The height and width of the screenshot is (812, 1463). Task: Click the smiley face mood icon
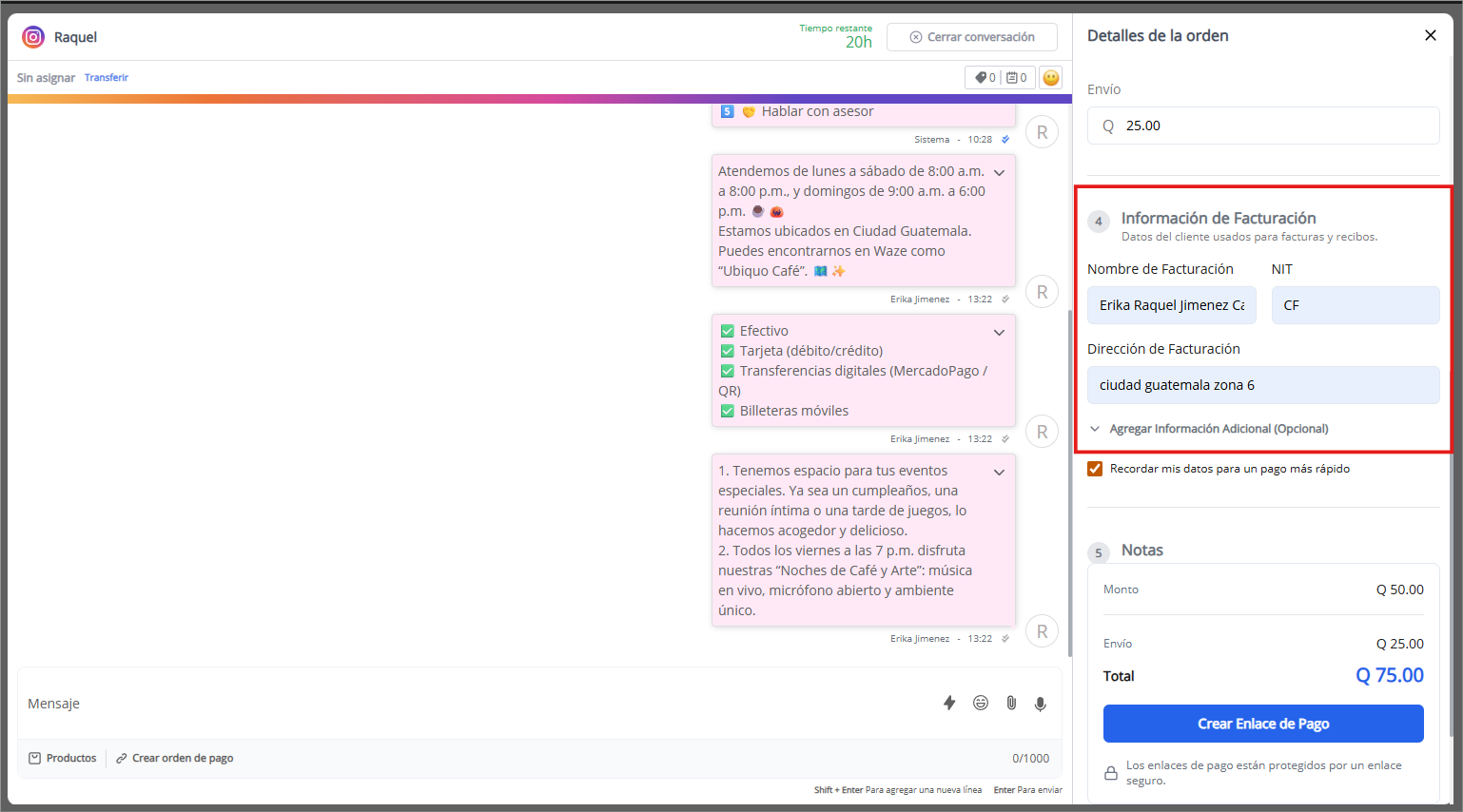pyautogui.click(x=1051, y=78)
